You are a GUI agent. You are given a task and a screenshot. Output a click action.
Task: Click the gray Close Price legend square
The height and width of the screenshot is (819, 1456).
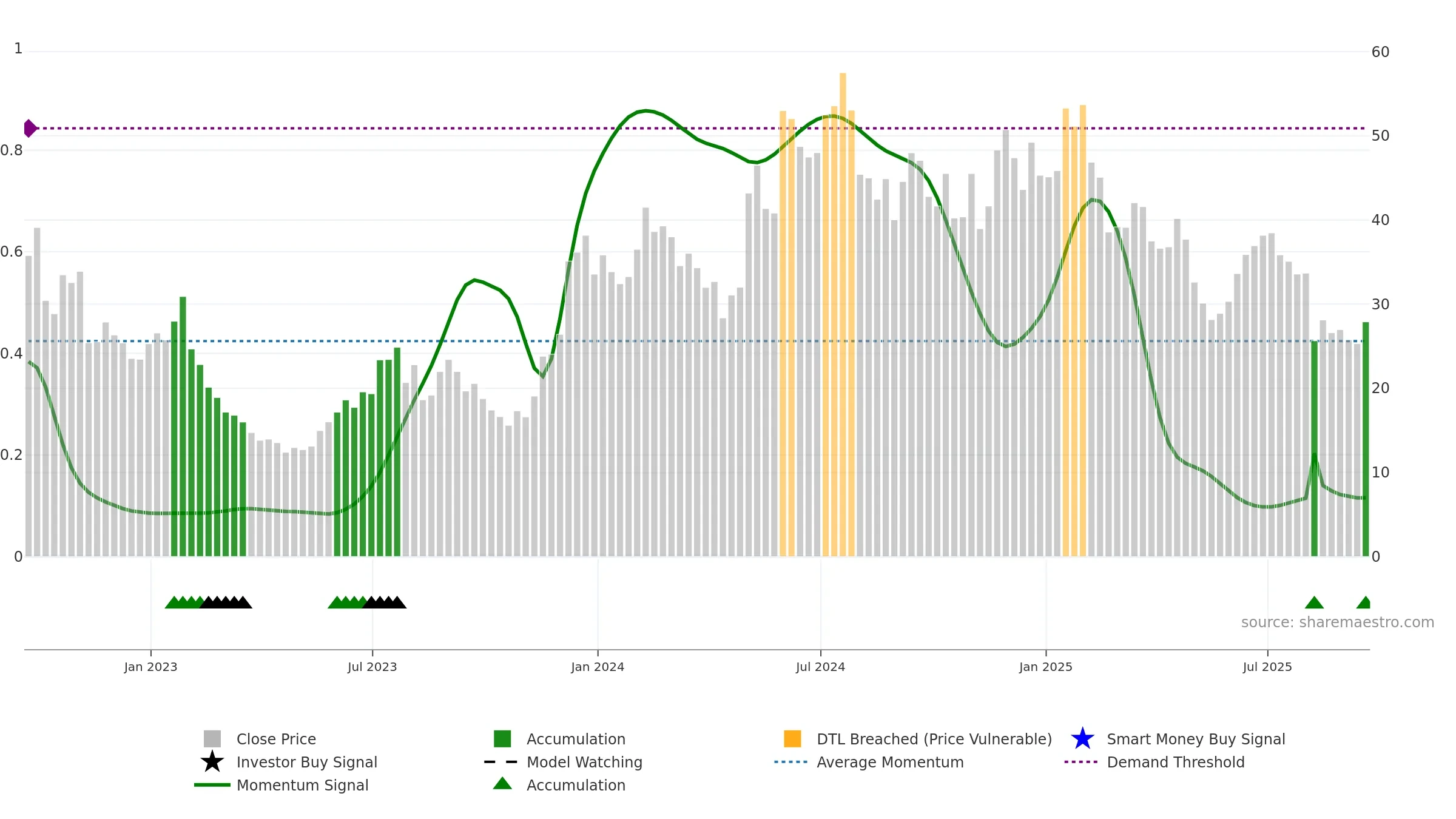coord(212,738)
